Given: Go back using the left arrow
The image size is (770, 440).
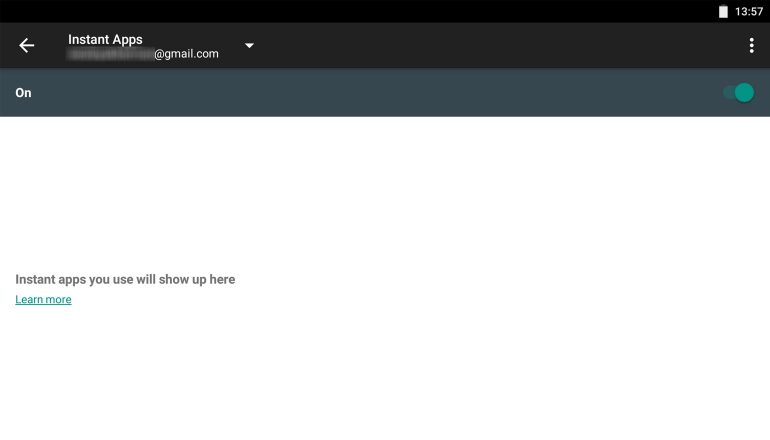Looking at the screenshot, I should click(27, 45).
